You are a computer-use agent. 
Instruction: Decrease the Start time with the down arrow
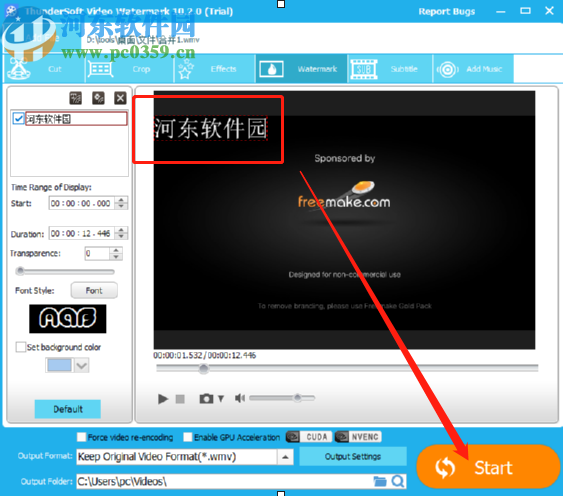(121, 207)
